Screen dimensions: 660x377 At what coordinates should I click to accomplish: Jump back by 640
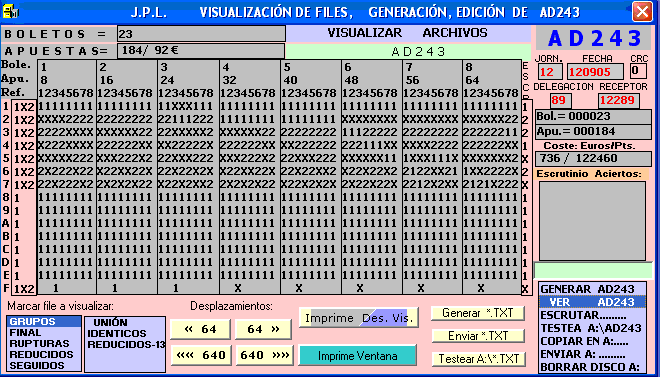point(200,355)
